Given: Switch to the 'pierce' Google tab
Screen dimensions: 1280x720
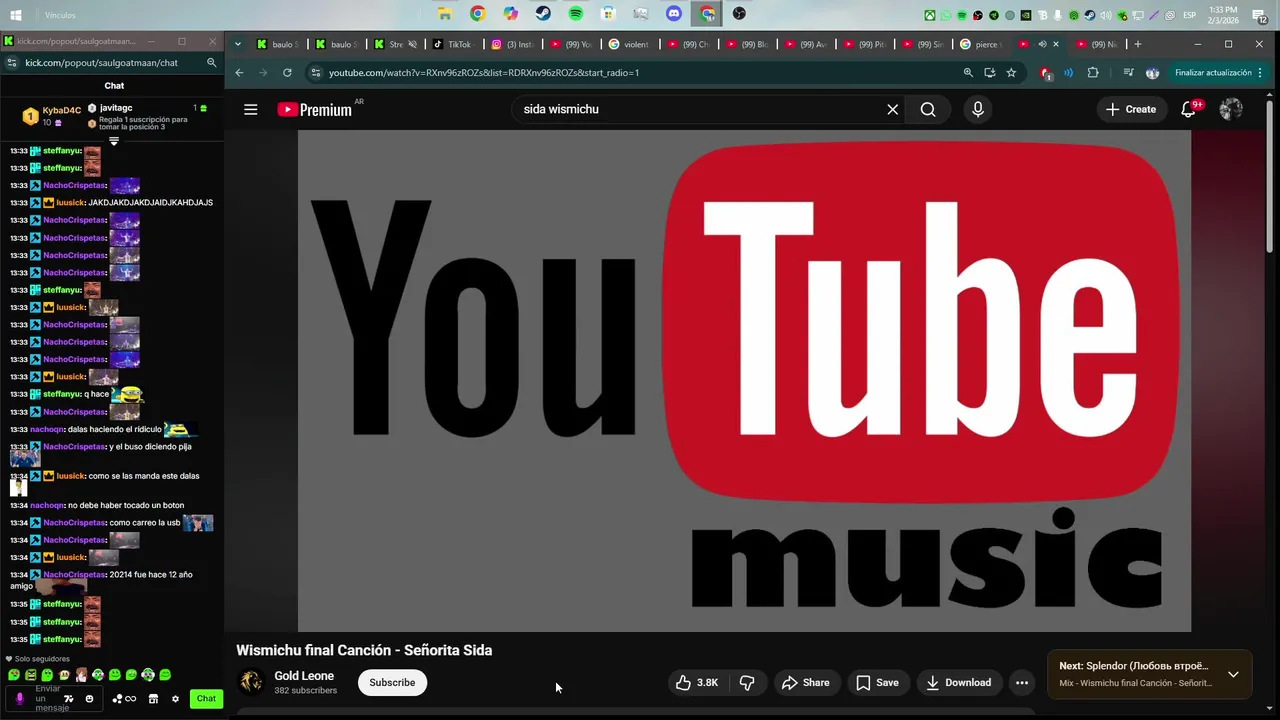Looking at the screenshot, I should [980, 44].
